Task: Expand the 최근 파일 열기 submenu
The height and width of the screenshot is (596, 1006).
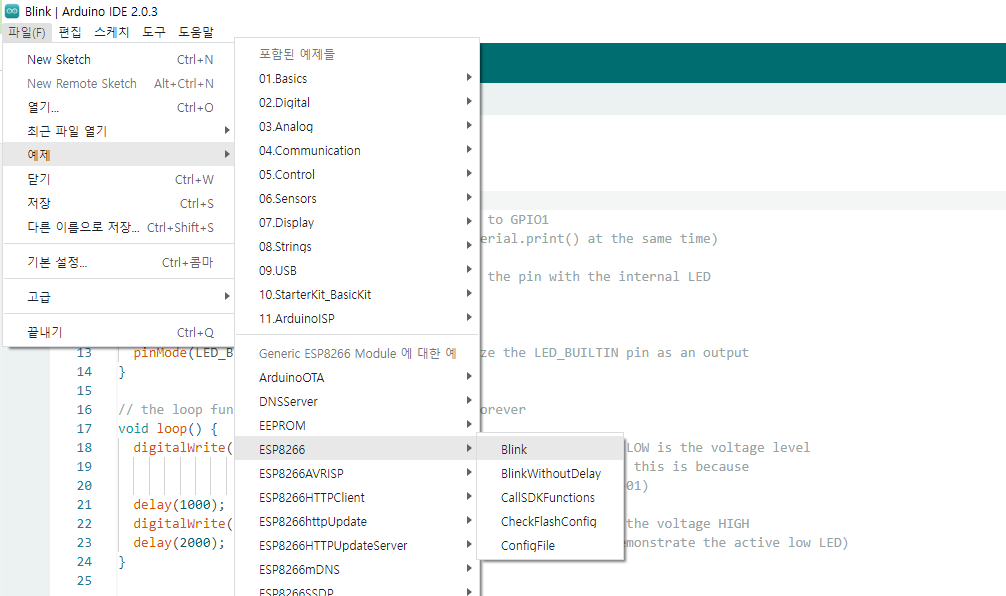Action: [119, 131]
